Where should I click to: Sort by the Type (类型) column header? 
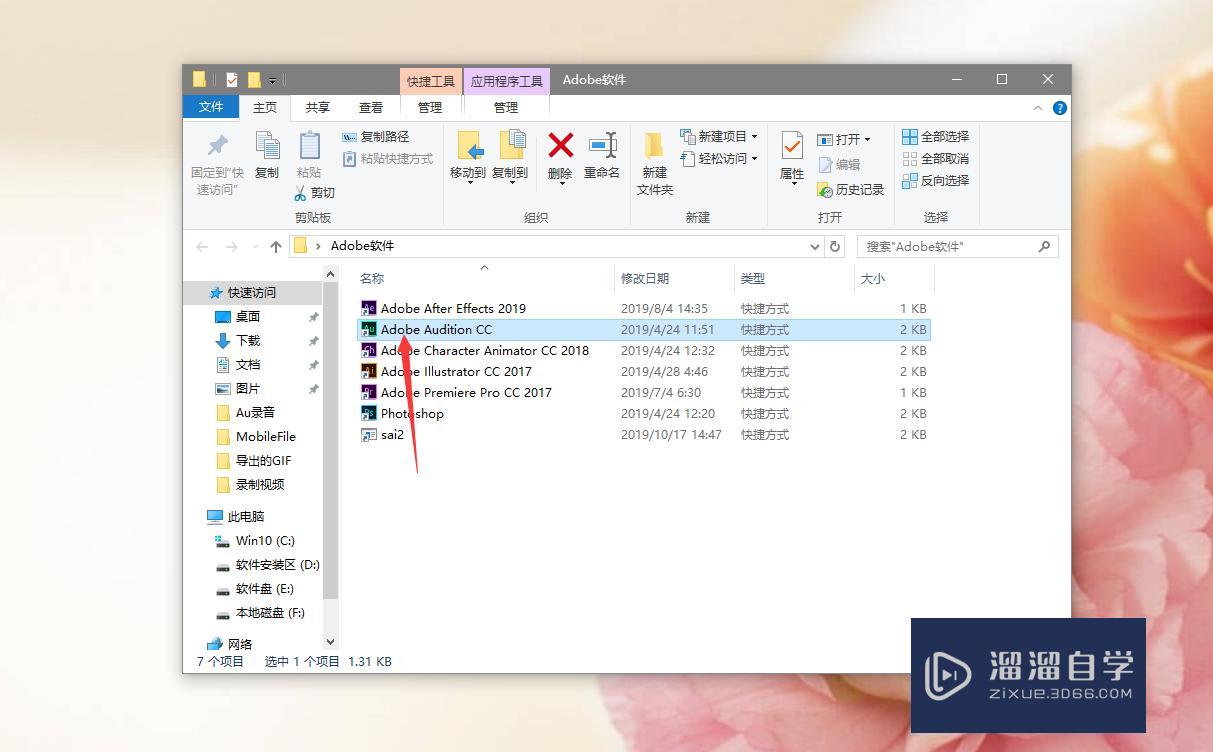(752, 279)
